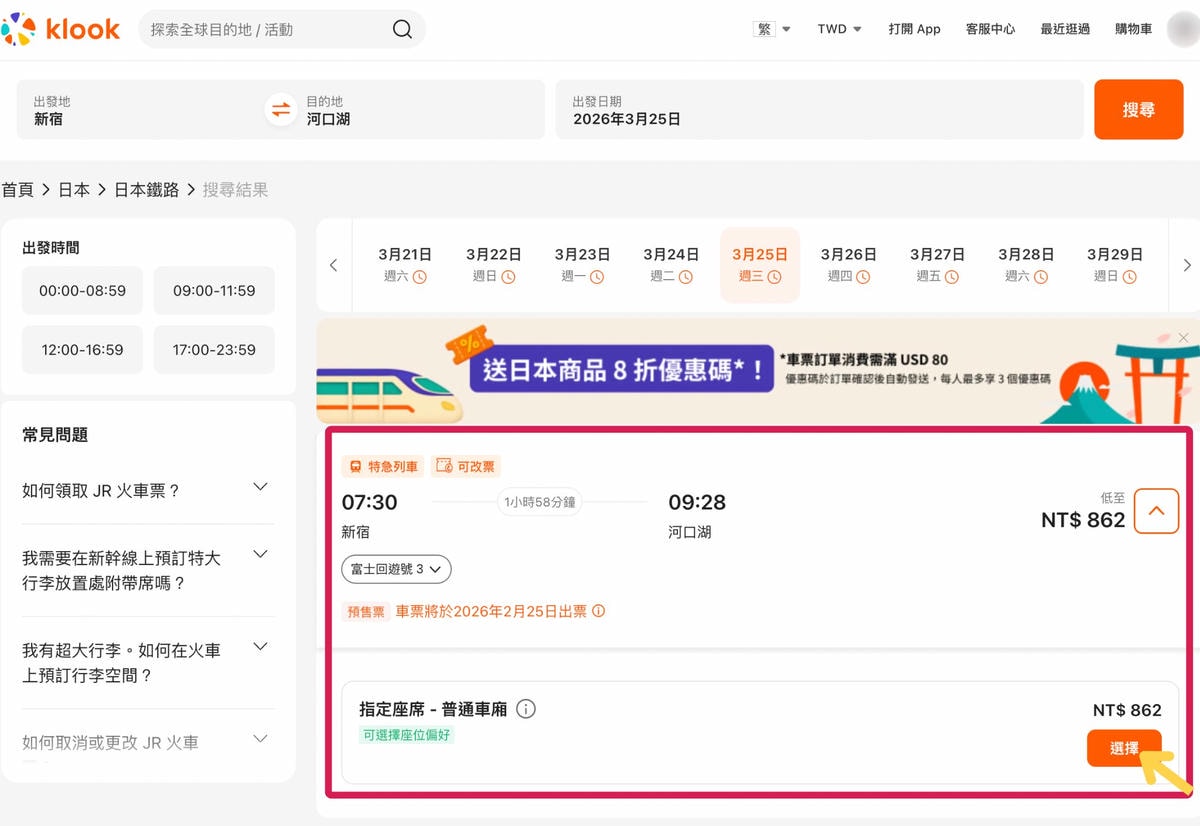Click the orange 搜尋 button
The height and width of the screenshot is (826, 1200).
1139,110
